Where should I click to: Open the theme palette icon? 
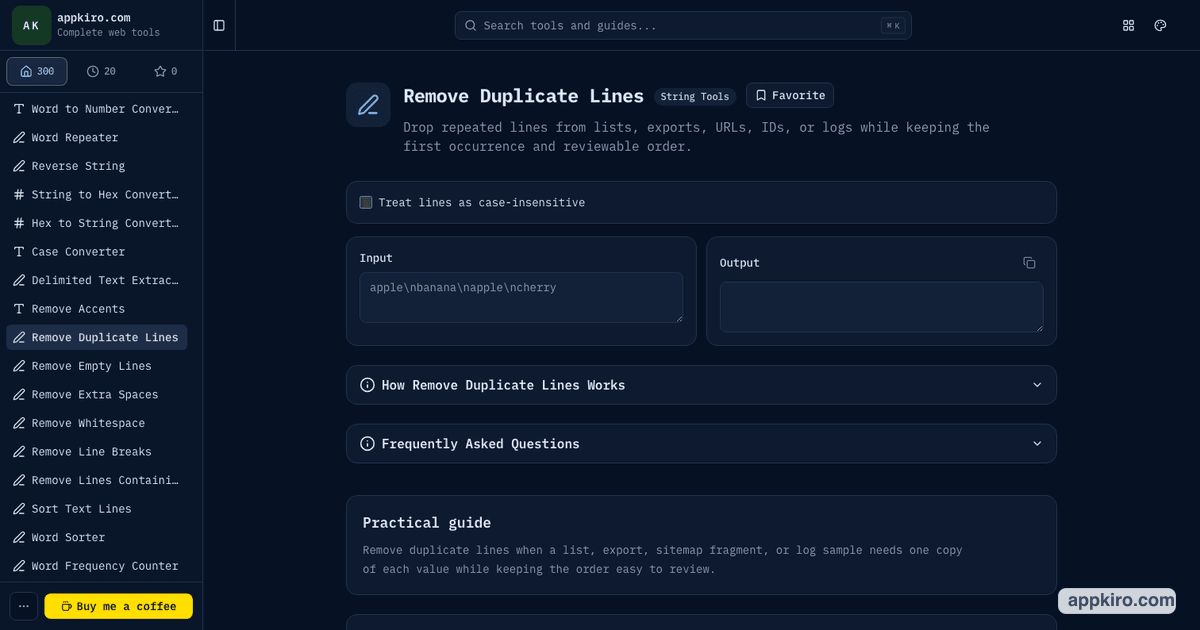click(1160, 25)
